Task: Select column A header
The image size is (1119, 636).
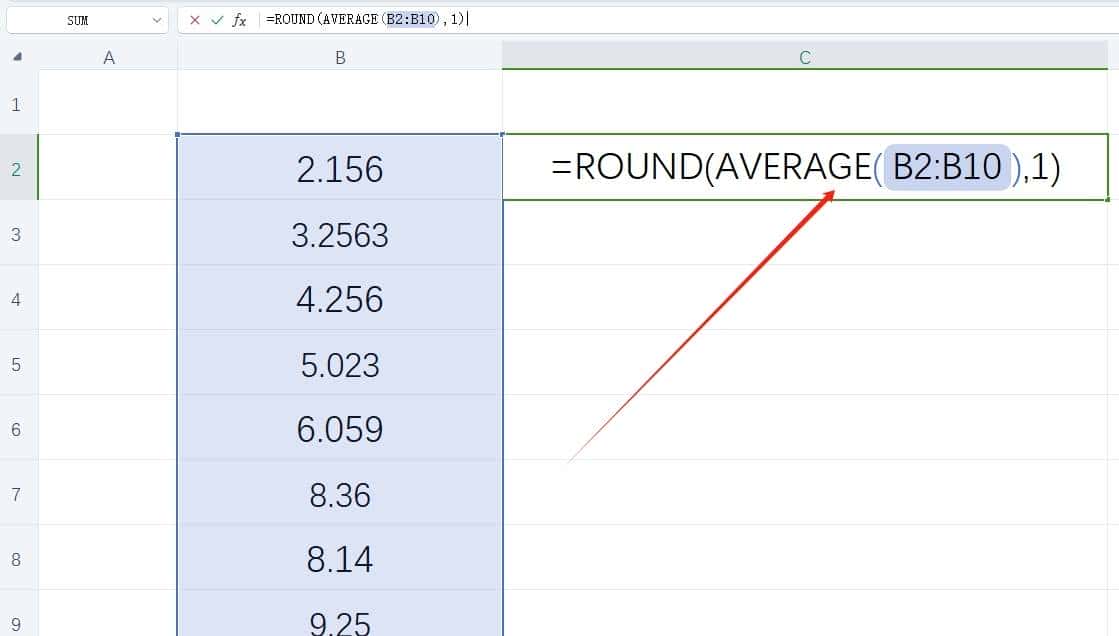Action: pos(109,57)
